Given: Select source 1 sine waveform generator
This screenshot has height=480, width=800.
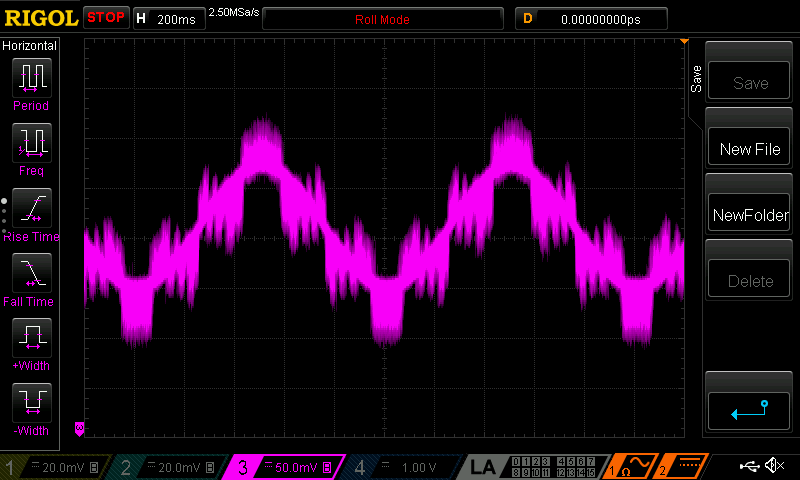Looking at the screenshot, I should [x=631, y=467].
